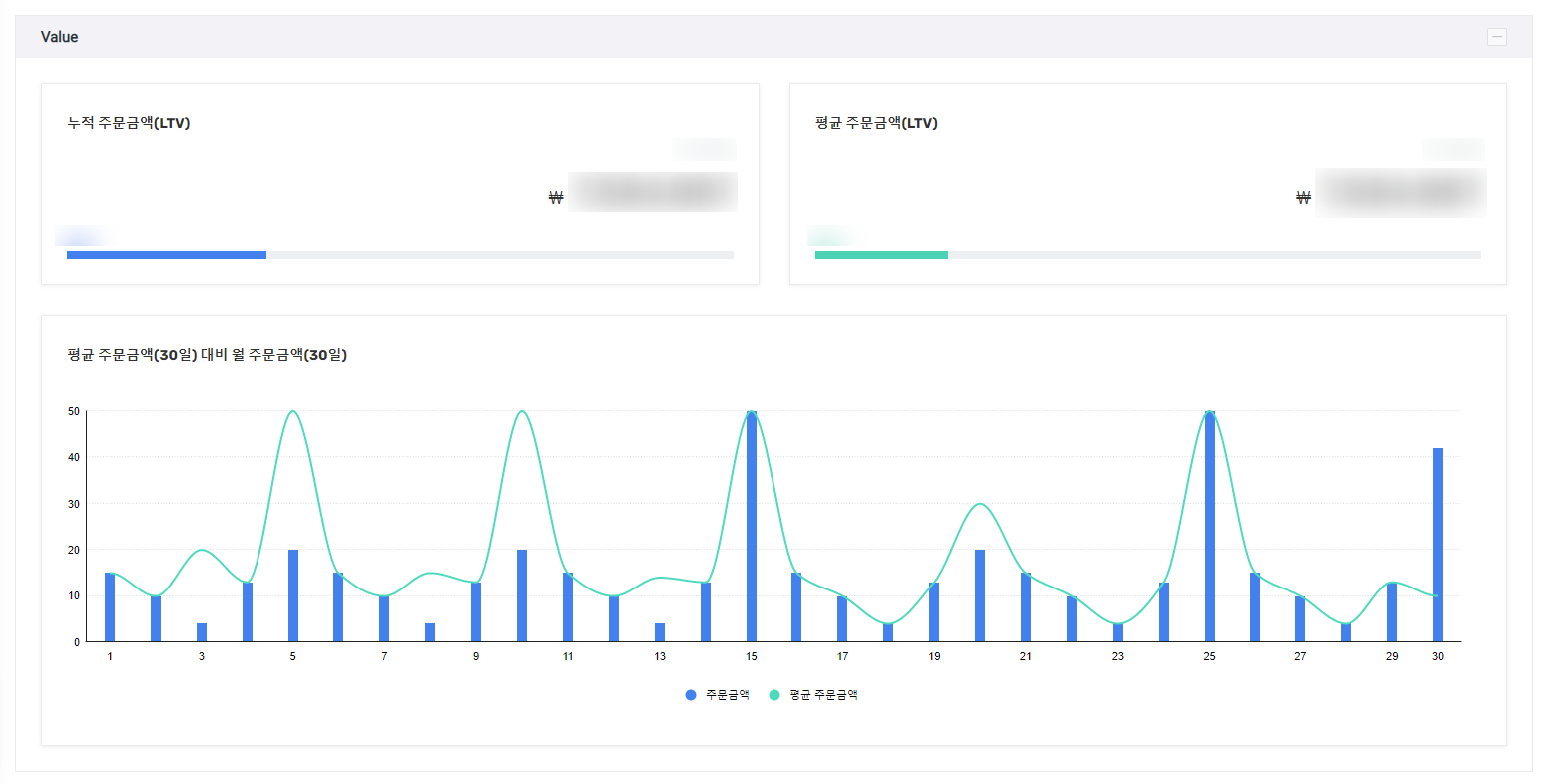Toggle the 주문금액 legend label

click(x=727, y=695)
